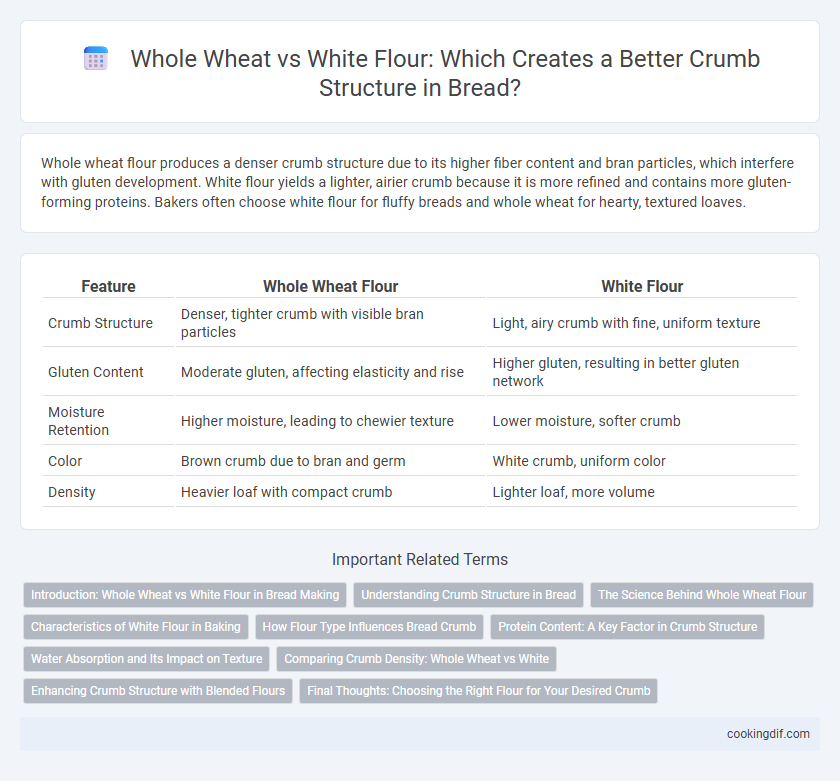Open 'Final Thoughts: Choosing the Right Flour' tag
The height and width of the screenshot is (781, 840).
click(478, 691)
